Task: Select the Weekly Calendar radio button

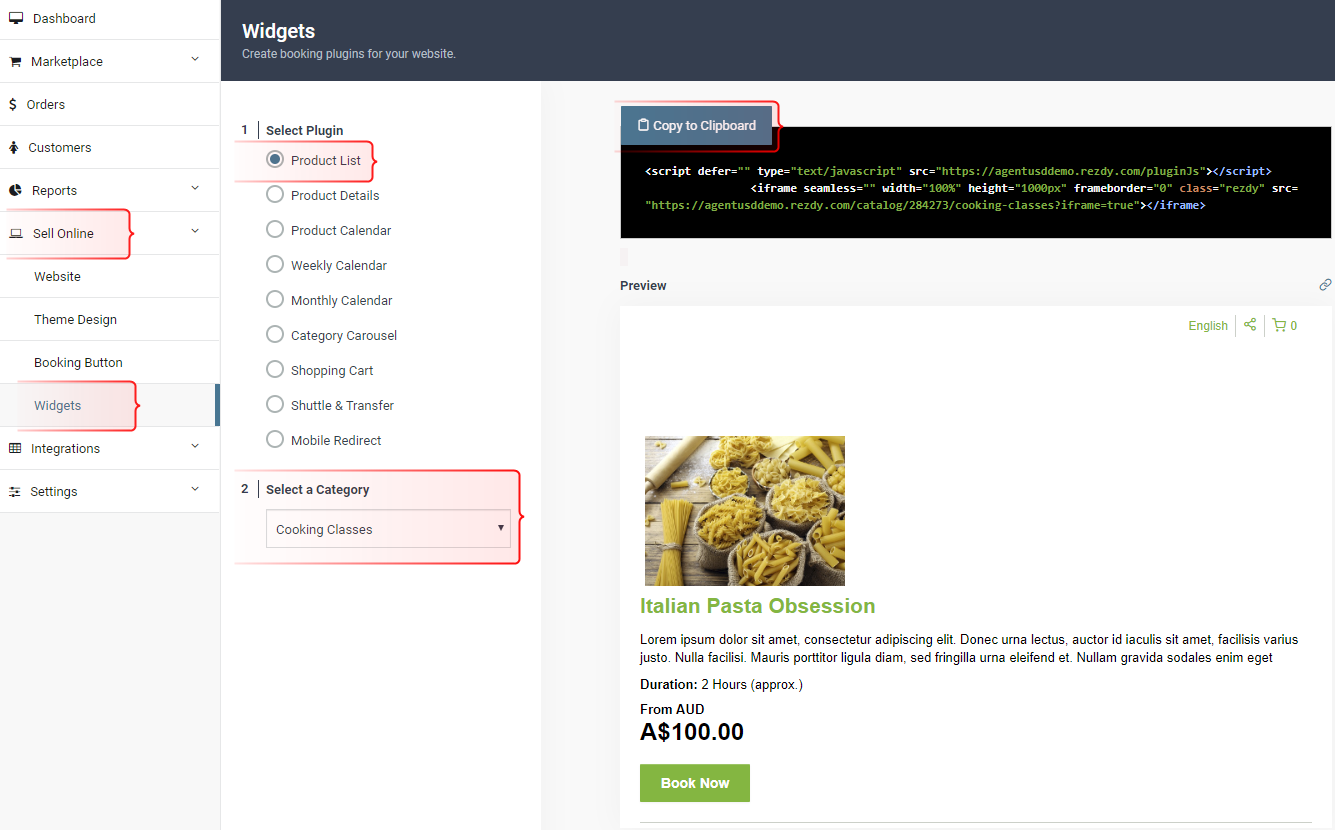Action: [x=275, y=264]
